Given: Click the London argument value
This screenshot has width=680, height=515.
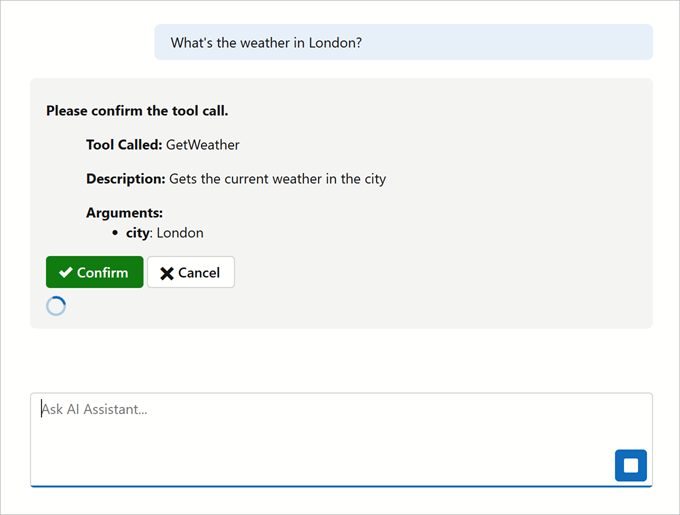Looking at the screenshot, I should pos(180,233).
